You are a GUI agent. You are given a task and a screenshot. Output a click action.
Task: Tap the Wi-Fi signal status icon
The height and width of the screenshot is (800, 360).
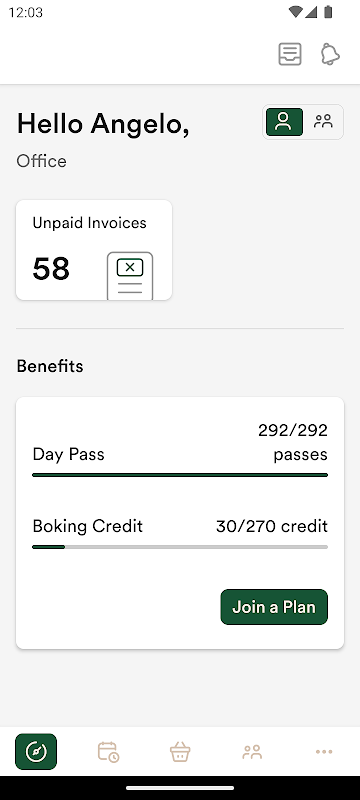[x=295, y=12]
